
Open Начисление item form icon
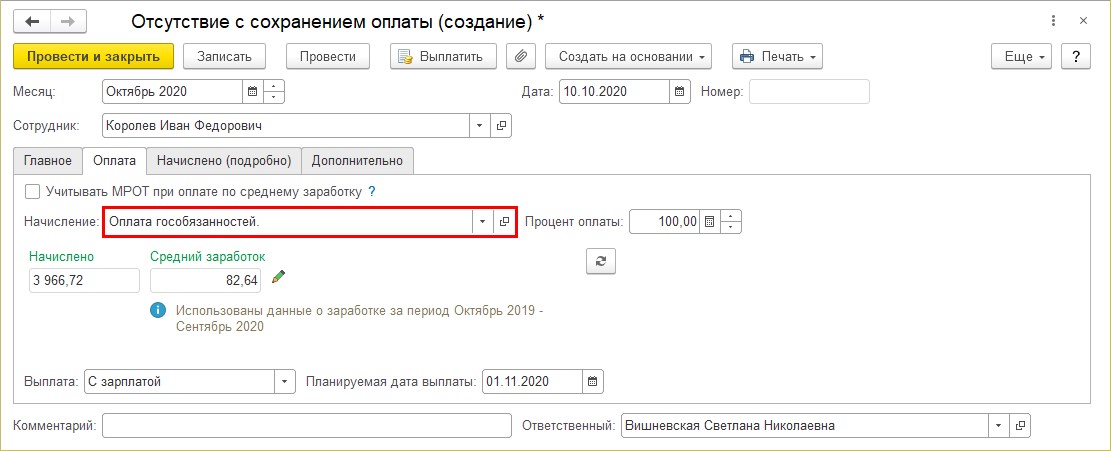504,222
